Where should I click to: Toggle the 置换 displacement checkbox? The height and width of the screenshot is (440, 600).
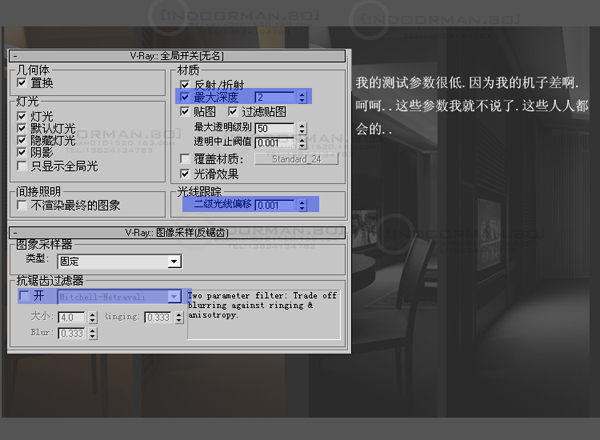22,83
